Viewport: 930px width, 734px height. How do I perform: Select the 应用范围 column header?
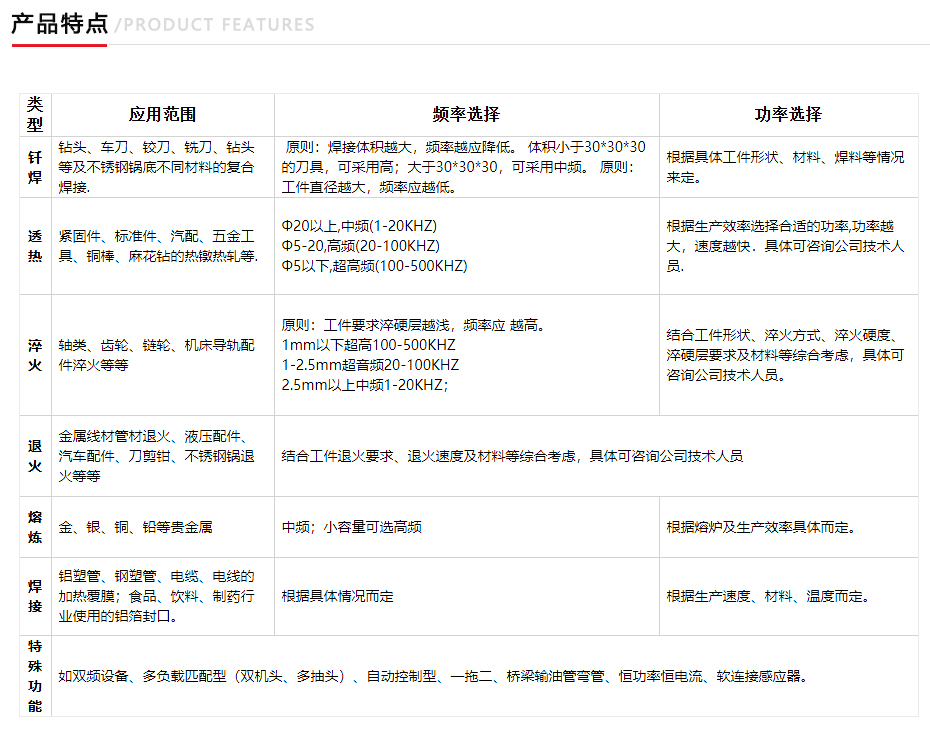tap(162, 115)
